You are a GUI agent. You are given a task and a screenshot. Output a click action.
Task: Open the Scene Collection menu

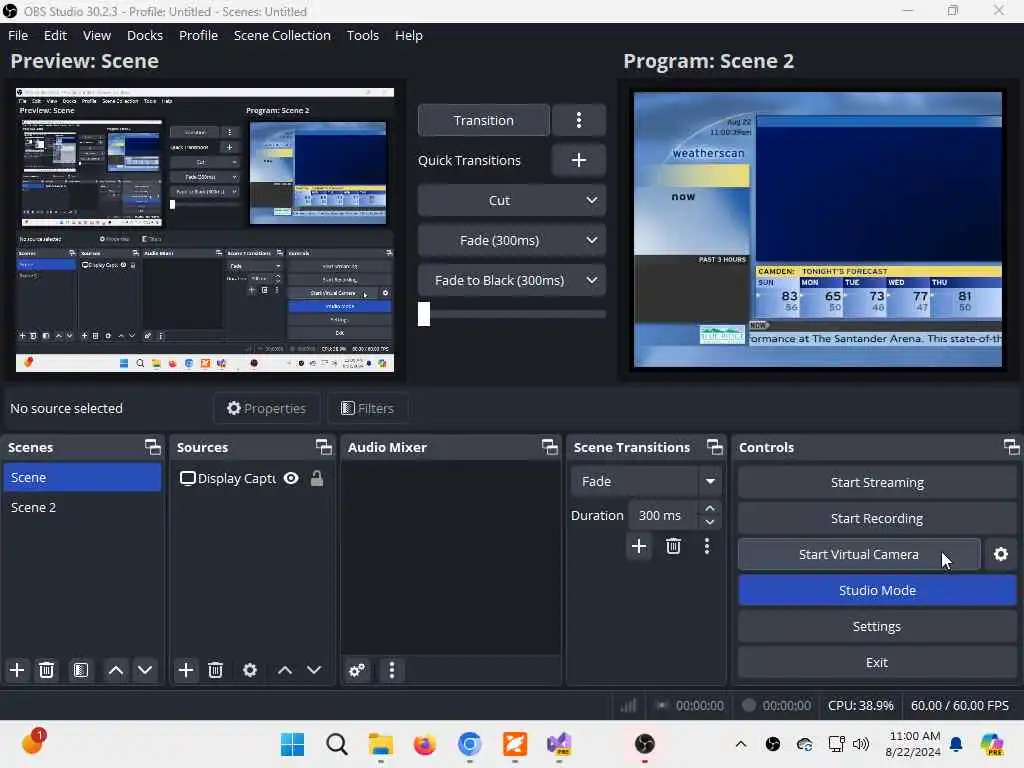click(x=282, y=35)
